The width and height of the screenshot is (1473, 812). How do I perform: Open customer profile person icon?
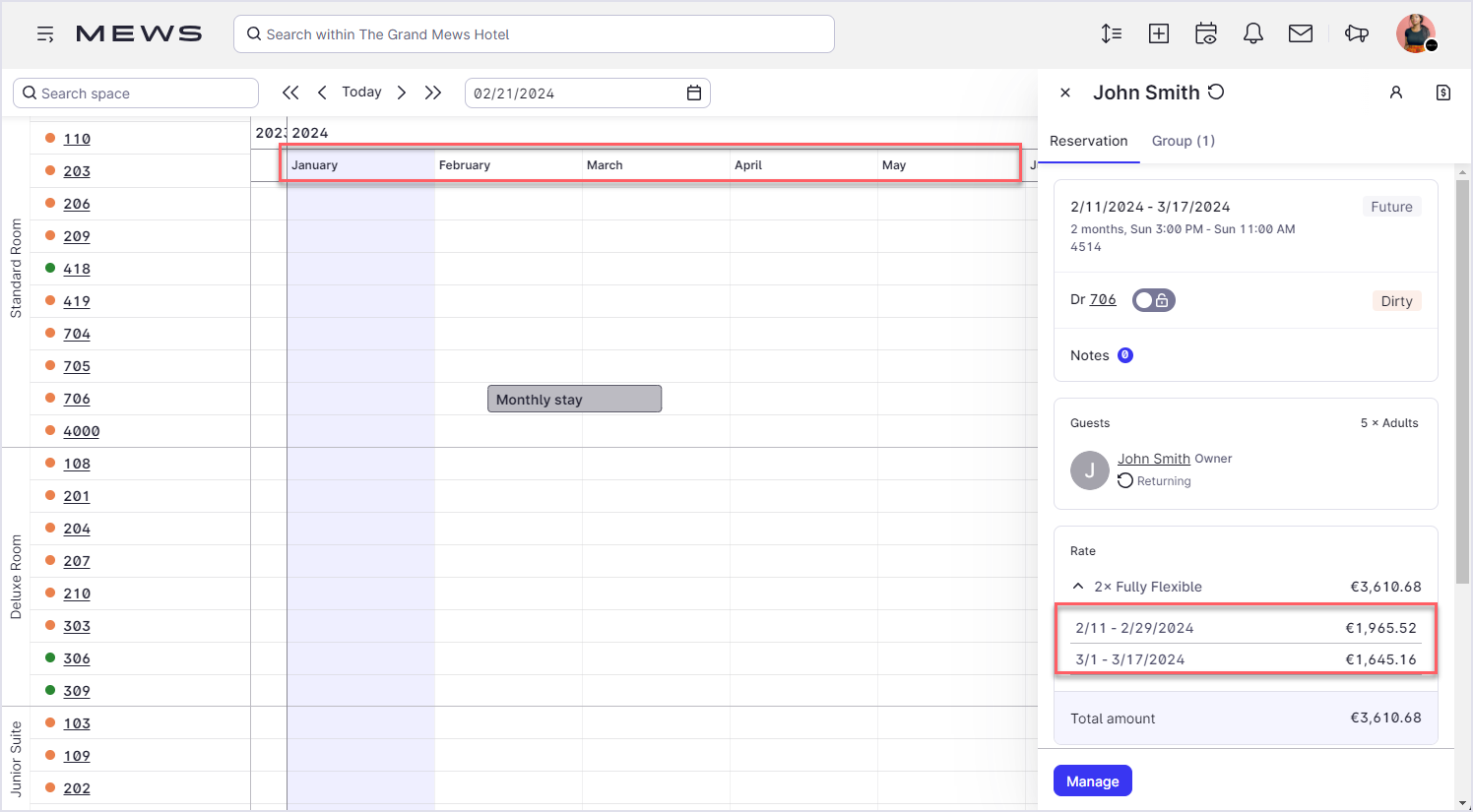pyautogui.click(x=1396, y=93)
